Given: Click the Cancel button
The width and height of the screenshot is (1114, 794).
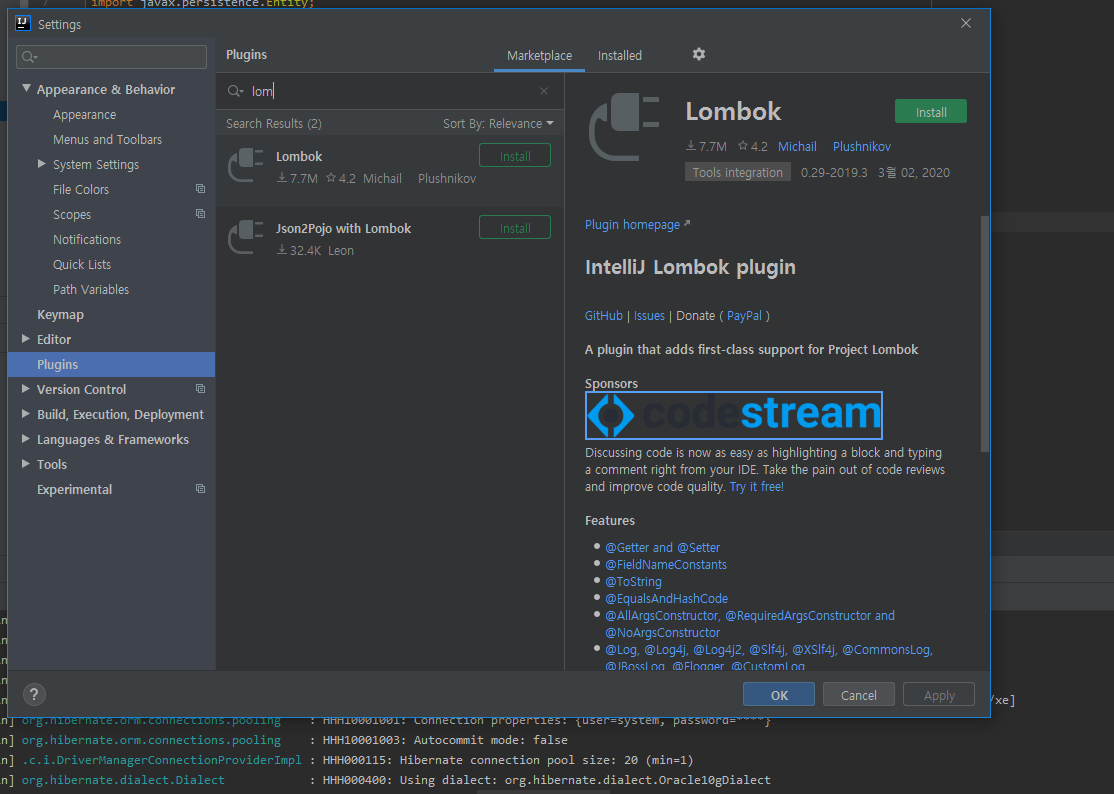Looking at the screenshot, I should coord(858,695).
